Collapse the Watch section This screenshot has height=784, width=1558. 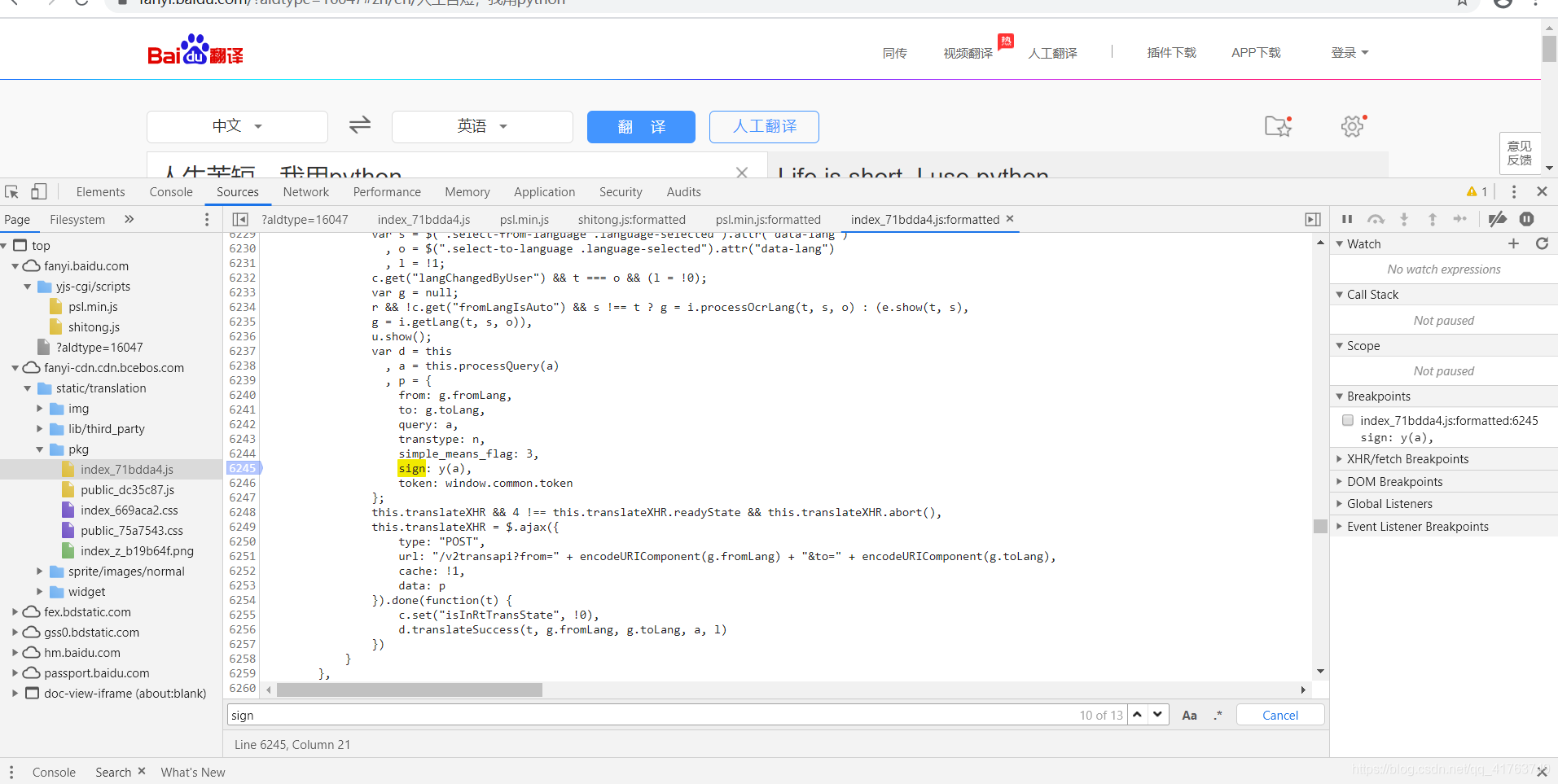click(1363, 244)
